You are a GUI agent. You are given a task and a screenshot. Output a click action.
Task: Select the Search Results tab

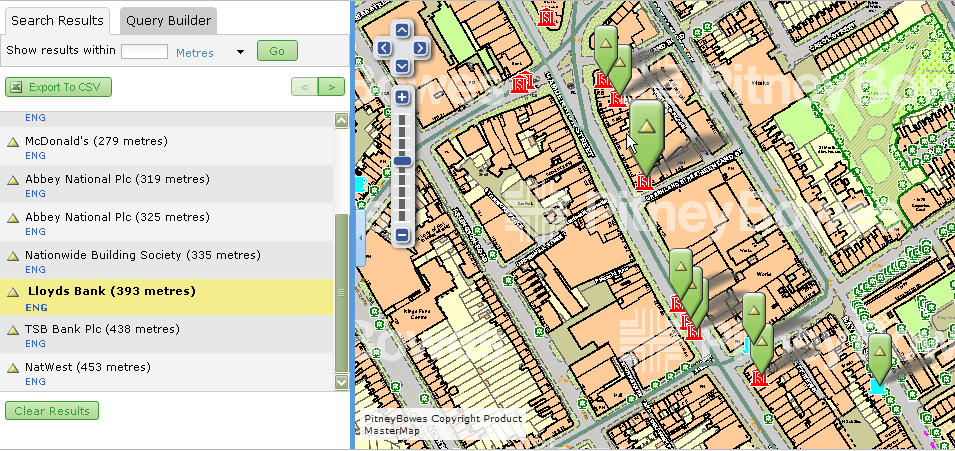pyautogui.click(x=57, y=20)
